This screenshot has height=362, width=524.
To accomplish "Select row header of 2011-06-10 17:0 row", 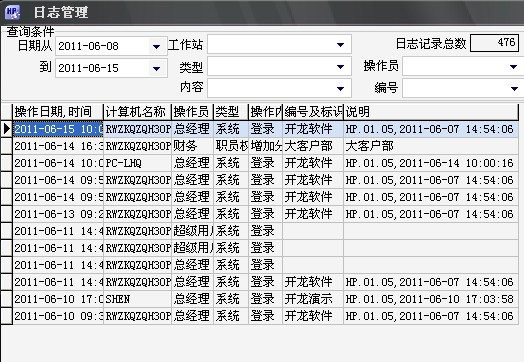I will 6,299.
